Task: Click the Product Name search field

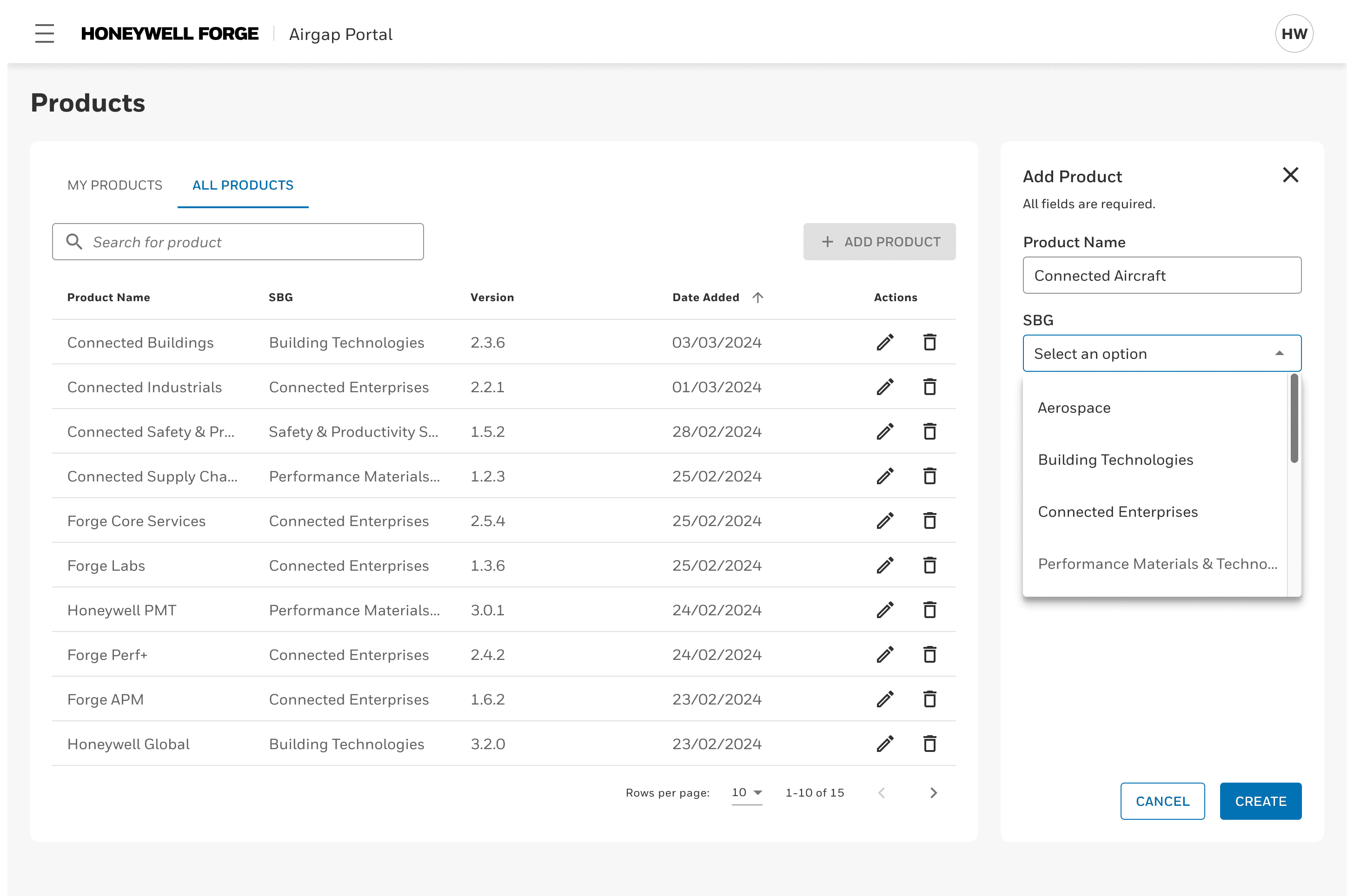Action: (237, 241)
